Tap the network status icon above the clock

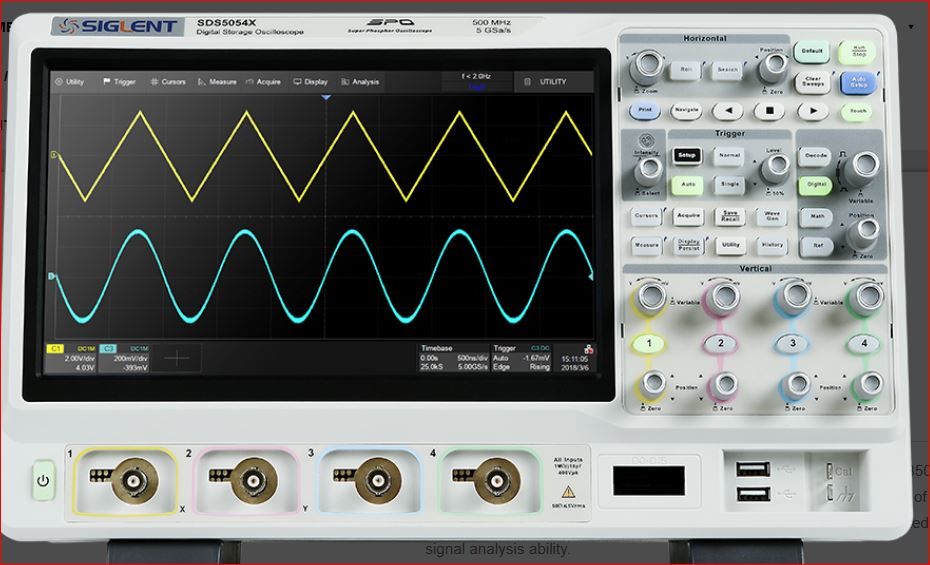click(587, 348)
